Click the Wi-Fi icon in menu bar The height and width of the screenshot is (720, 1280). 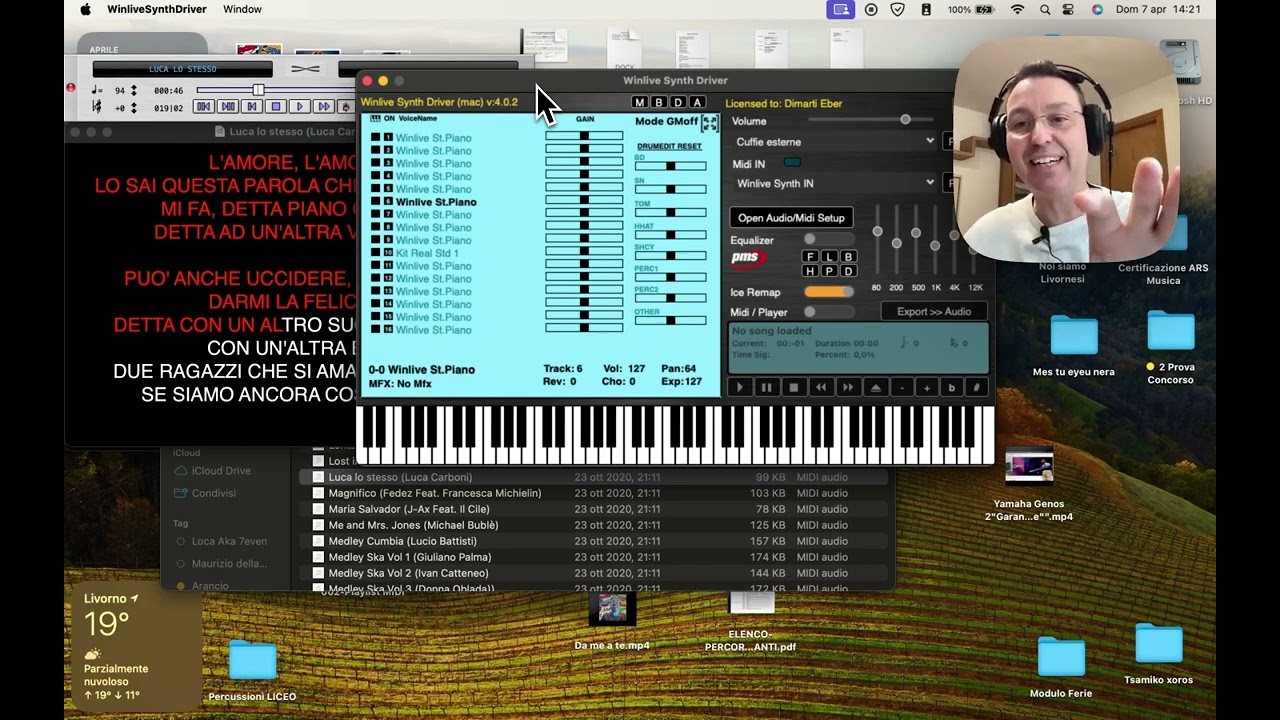[x=1018, y=9]
